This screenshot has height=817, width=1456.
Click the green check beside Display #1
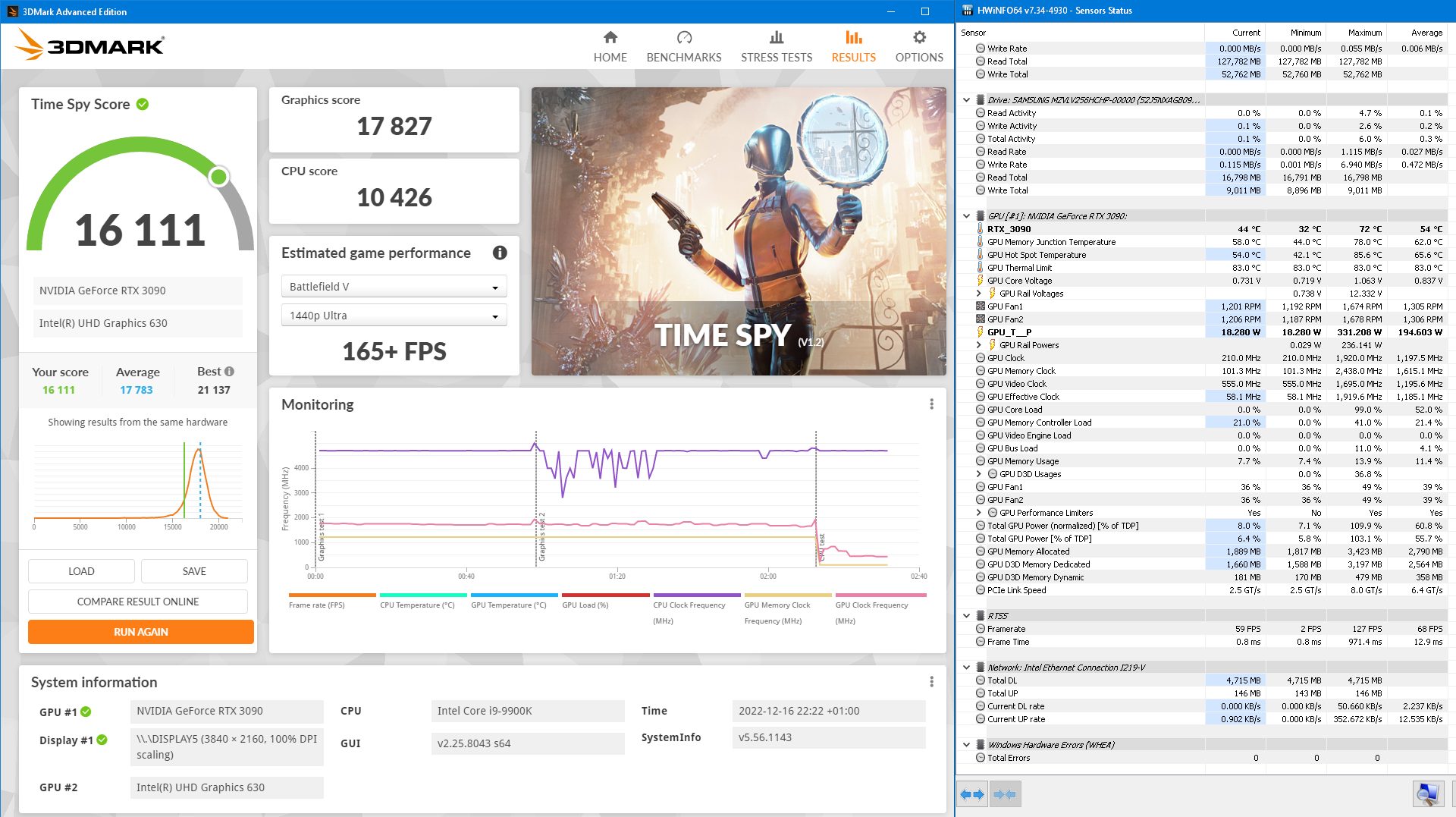pyautogui.click(x=102, y=740)
